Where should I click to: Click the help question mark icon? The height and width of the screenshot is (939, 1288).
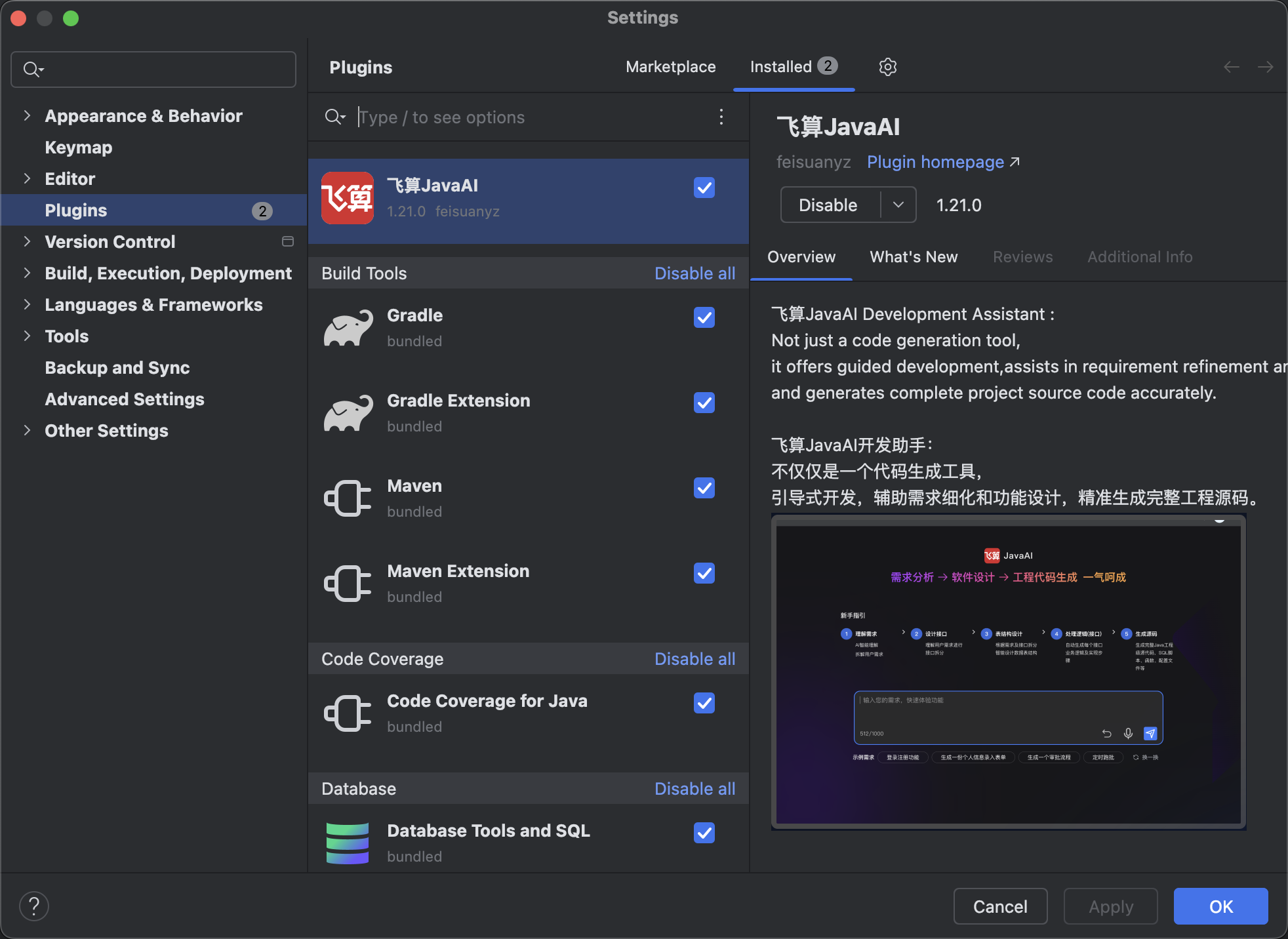pyautogui.click(x=34, y=906)
